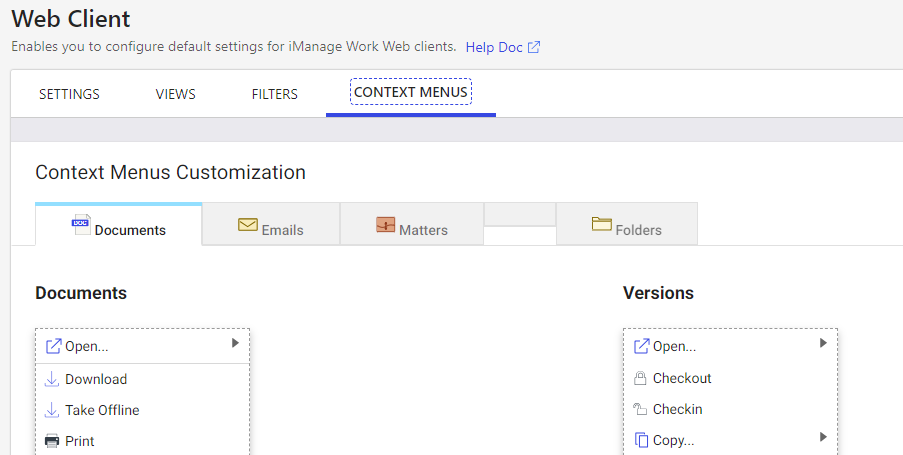Click the Download arrow icon in Documents menu
This screenshot has height=455, width=903.
tap(52, 379)
